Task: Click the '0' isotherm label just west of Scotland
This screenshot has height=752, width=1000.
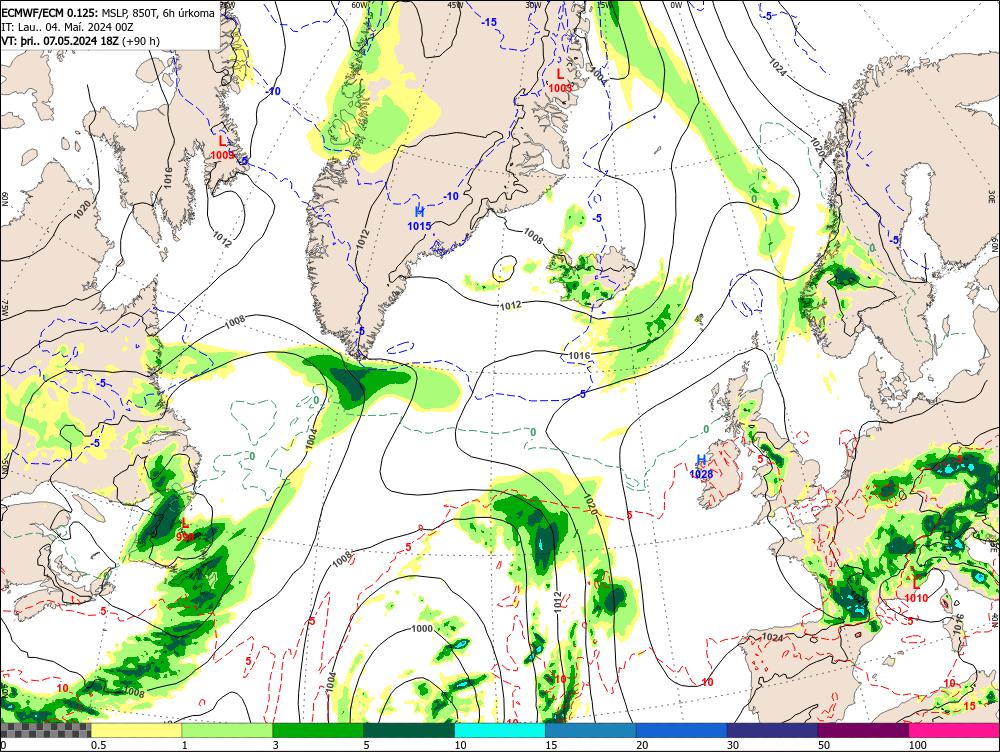Action: (x=706, y=429)
